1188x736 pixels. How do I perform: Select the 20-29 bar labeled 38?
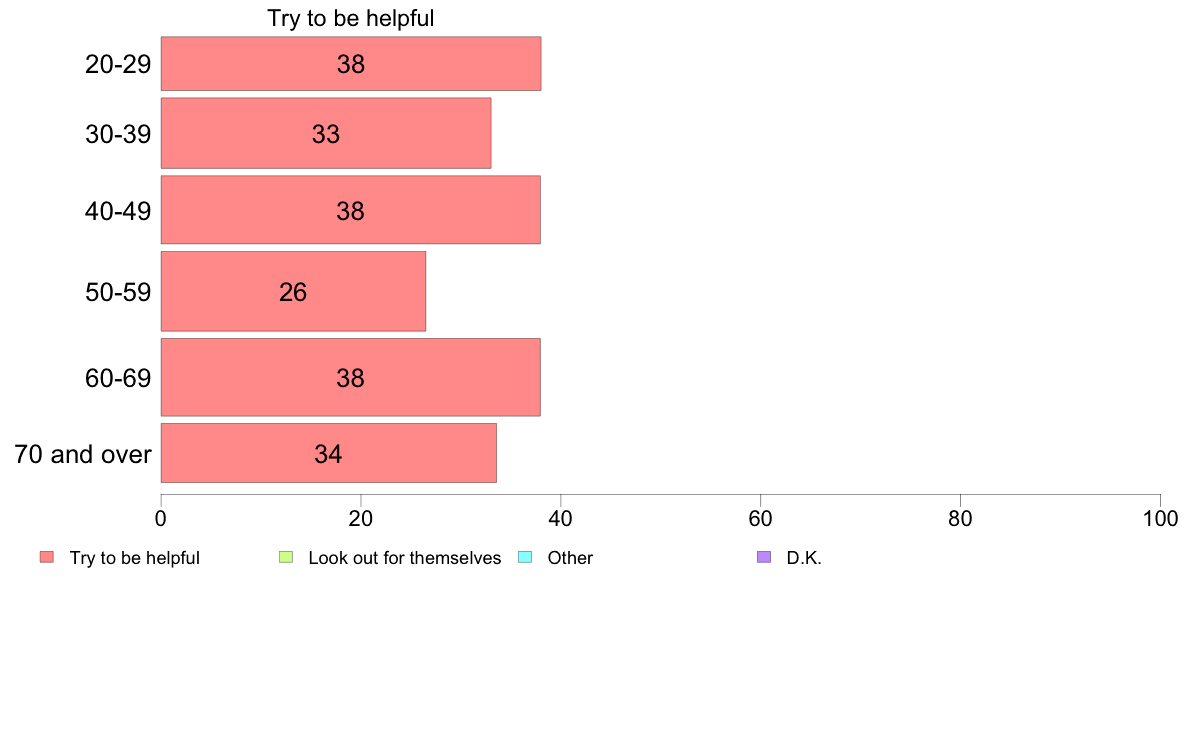[351, 64]
